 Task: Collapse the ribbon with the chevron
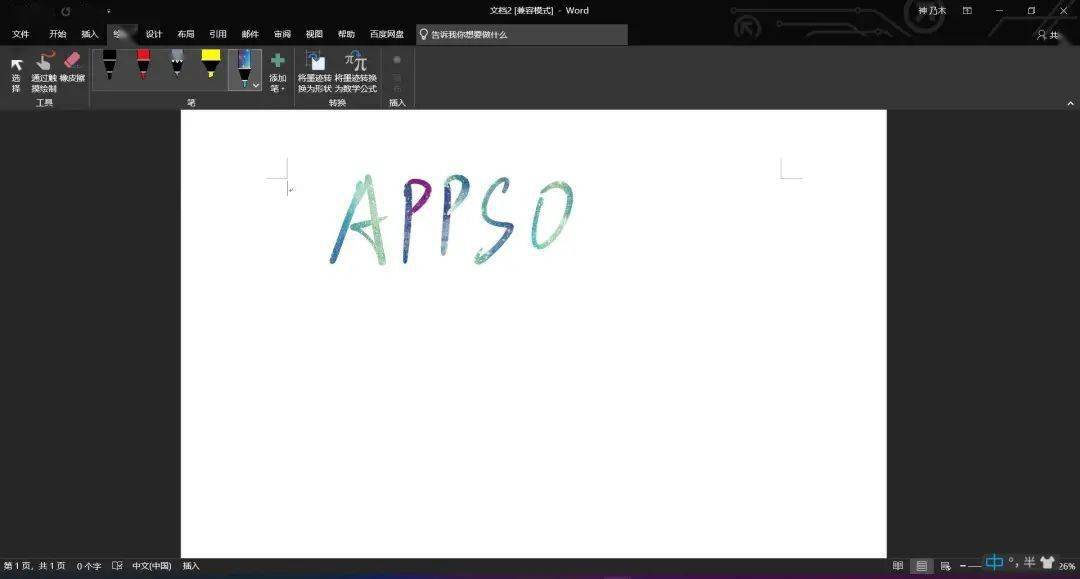(x=1069, y=102)
